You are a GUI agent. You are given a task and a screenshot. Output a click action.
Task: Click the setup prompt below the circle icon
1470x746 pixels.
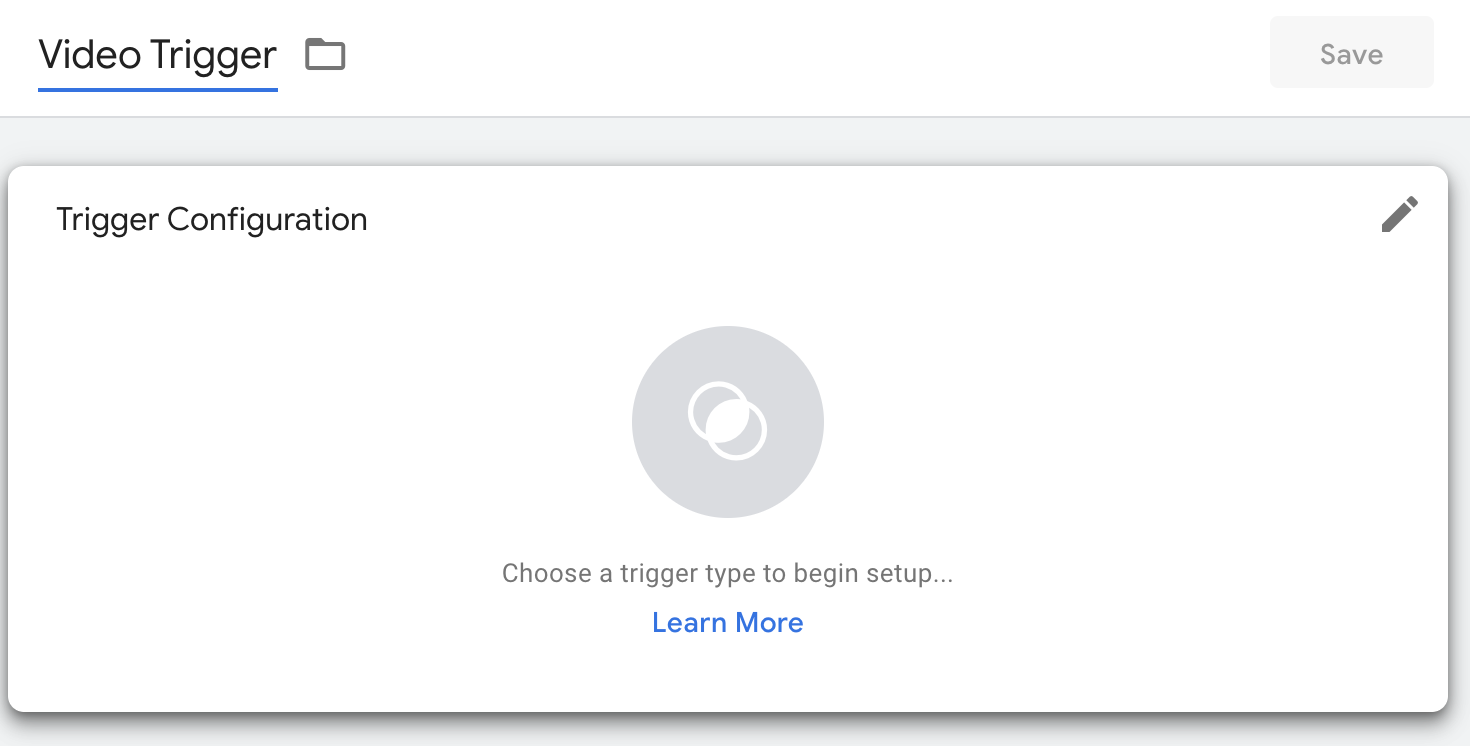pyautogui.click(x=727, y=573)
